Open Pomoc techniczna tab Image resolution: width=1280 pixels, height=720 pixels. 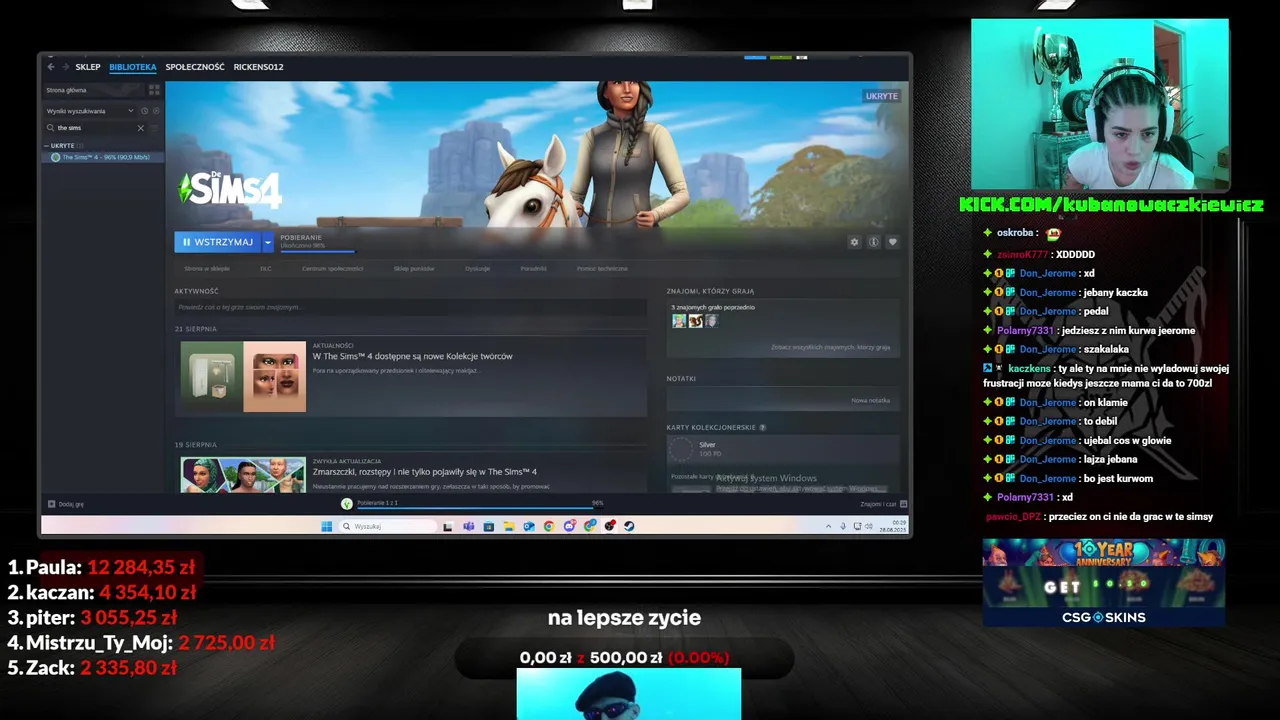click(602, 268)
